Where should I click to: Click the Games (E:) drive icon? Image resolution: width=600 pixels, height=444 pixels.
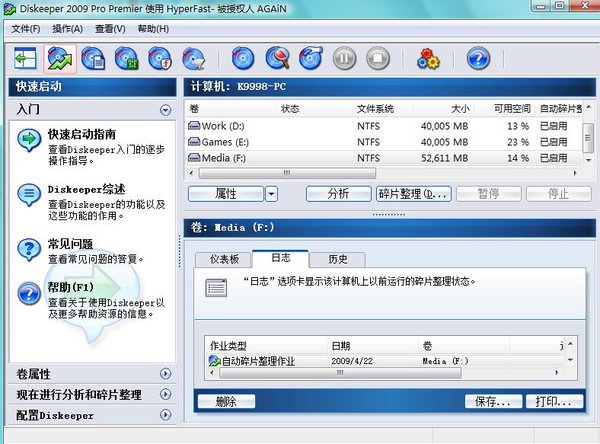(x=194, y=142)
